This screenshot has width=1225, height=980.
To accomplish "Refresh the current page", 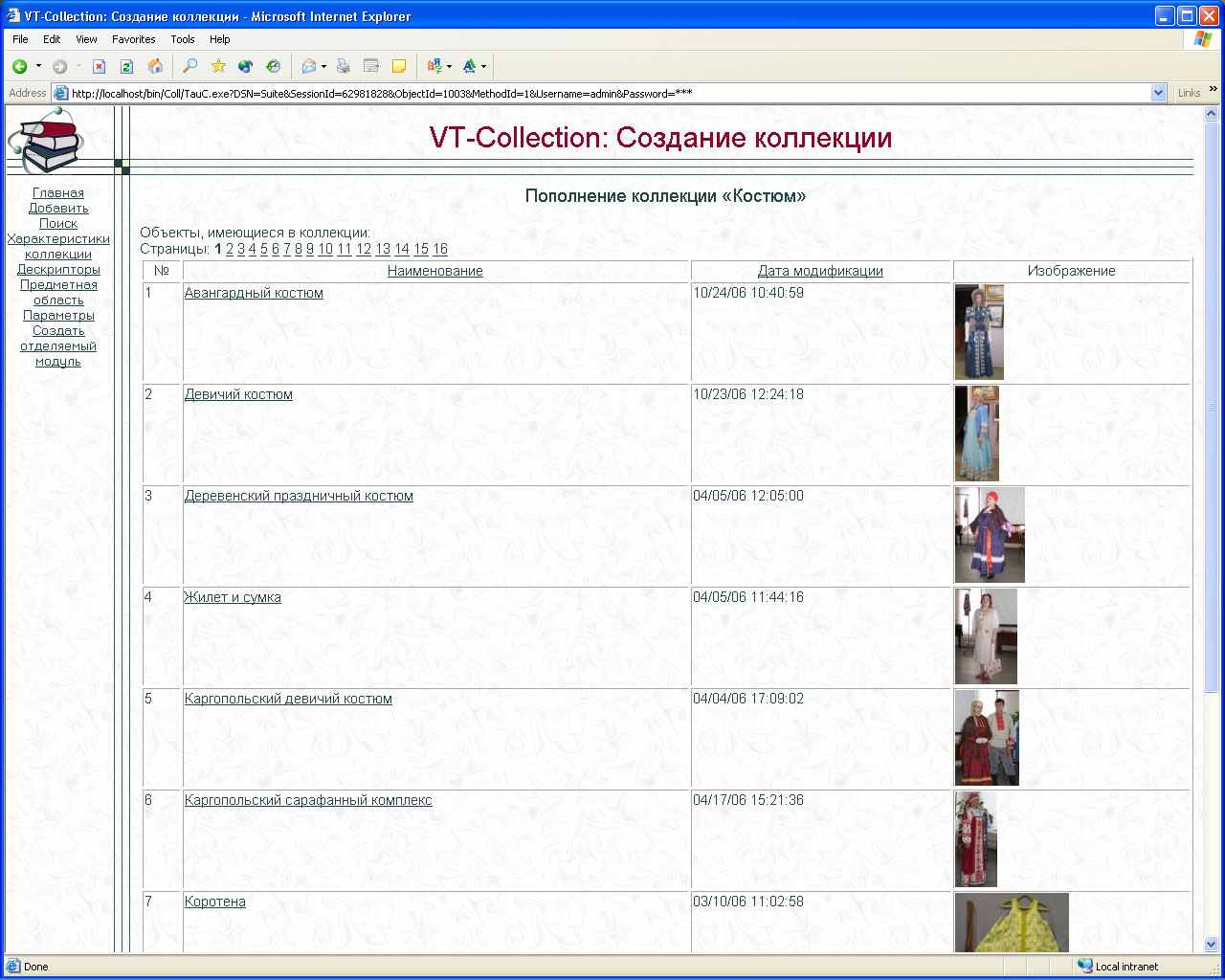I will click(x=126, y=66).
